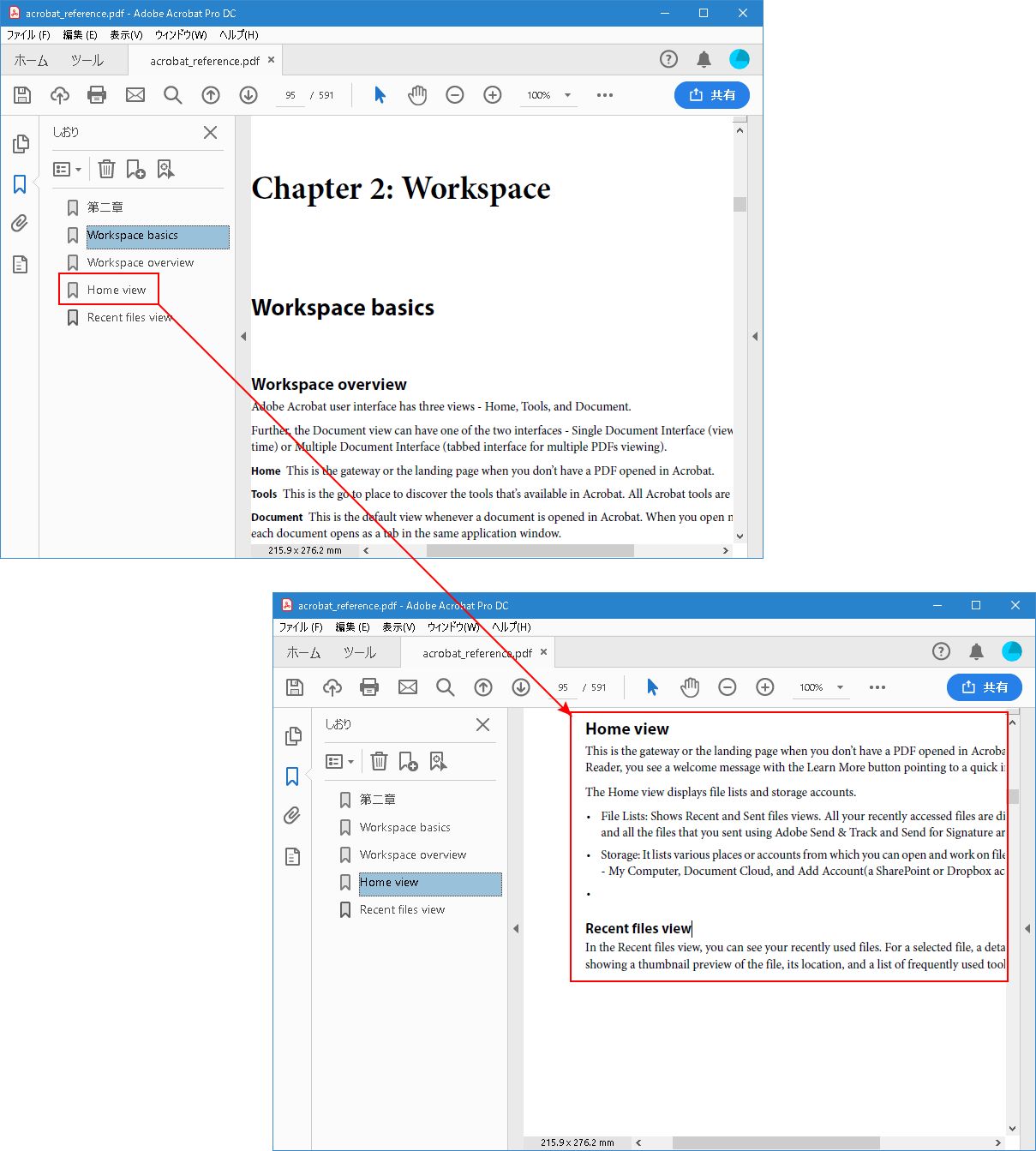Click the Save icon in lower window toolbar

tap(295, 687)
